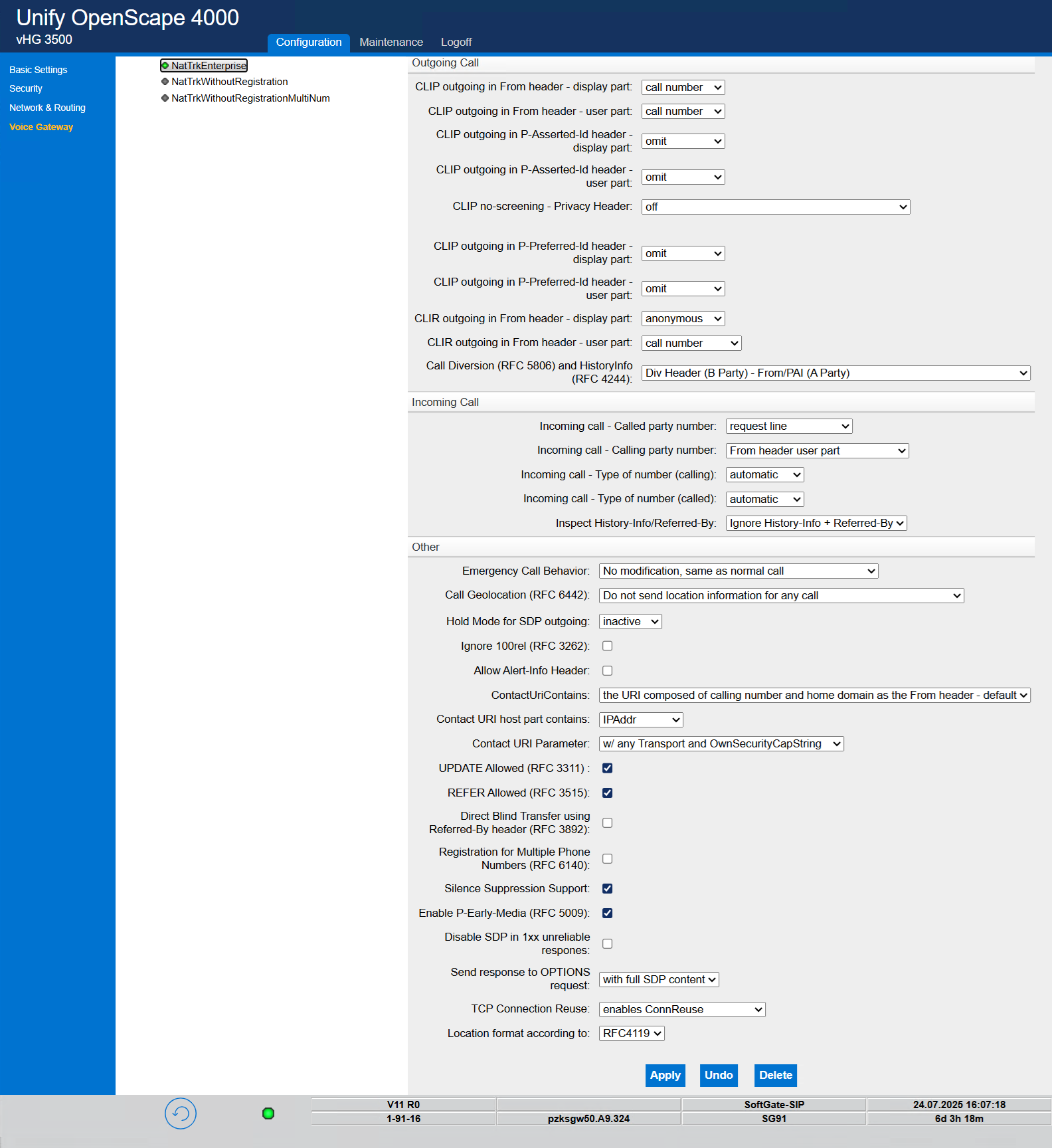Image resolution: width=1052 pixels, height=1148 pixels.
Task: Enable Allow Alert-Info Header checkbox
Action: [x=607, y=670]
